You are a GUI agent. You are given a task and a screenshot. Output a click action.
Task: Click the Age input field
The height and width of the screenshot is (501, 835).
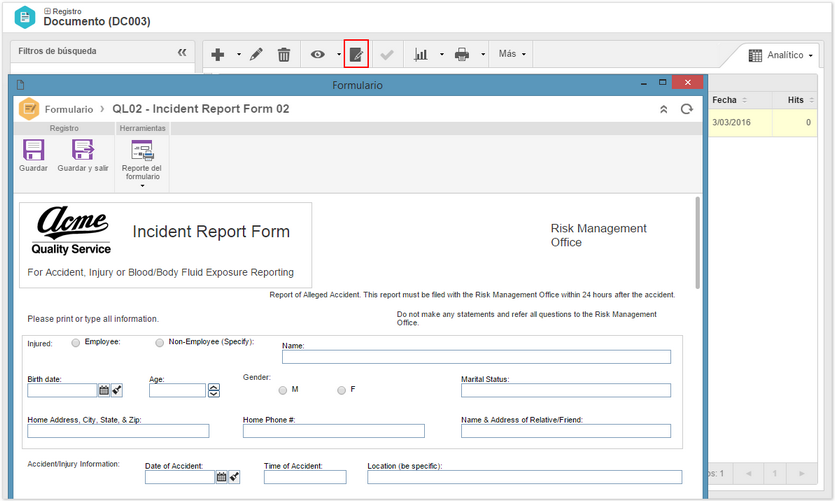click(x=177, y=390)
